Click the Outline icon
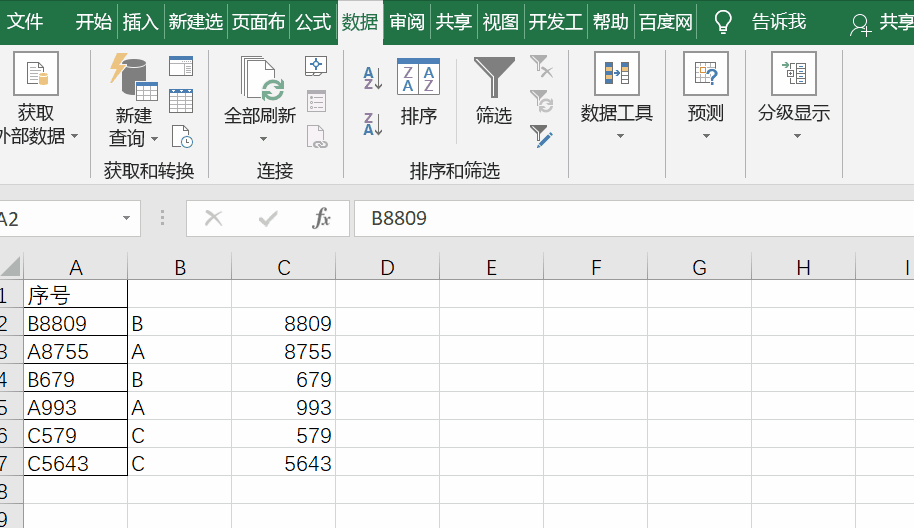The image size is (914, 528). tap(794, 73)
